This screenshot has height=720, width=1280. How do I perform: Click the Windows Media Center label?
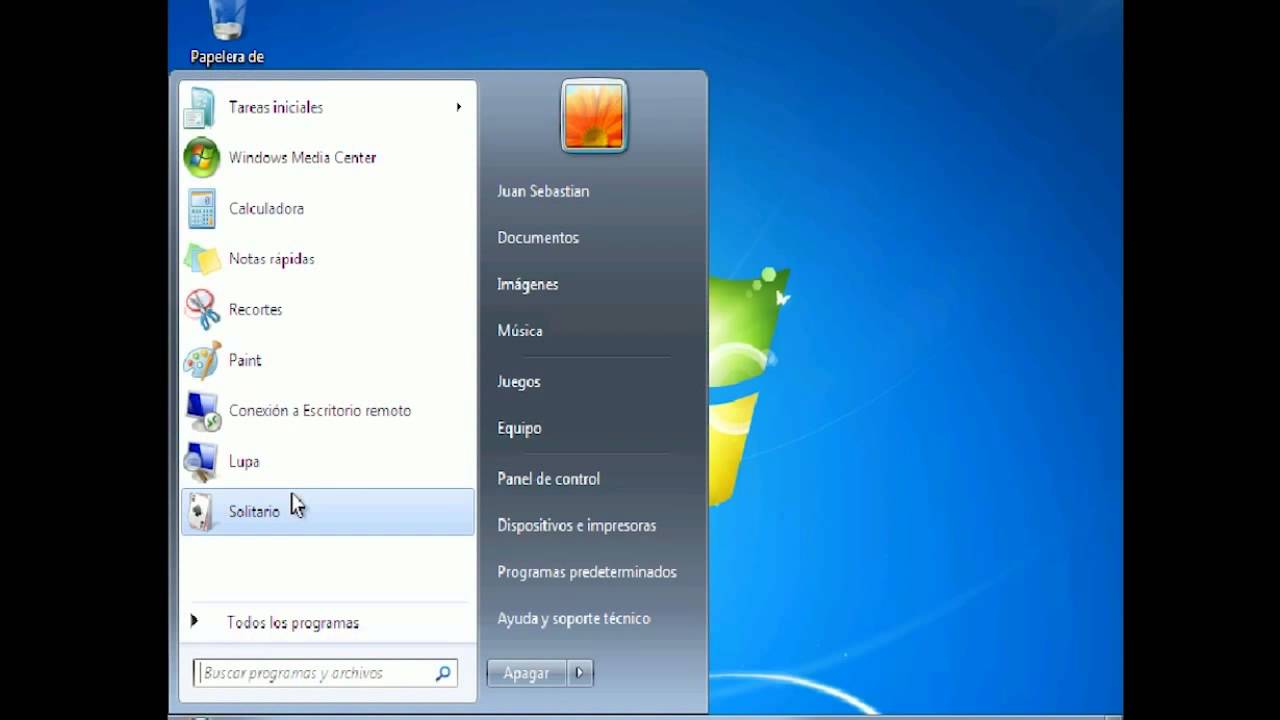(x=303, y=158)
